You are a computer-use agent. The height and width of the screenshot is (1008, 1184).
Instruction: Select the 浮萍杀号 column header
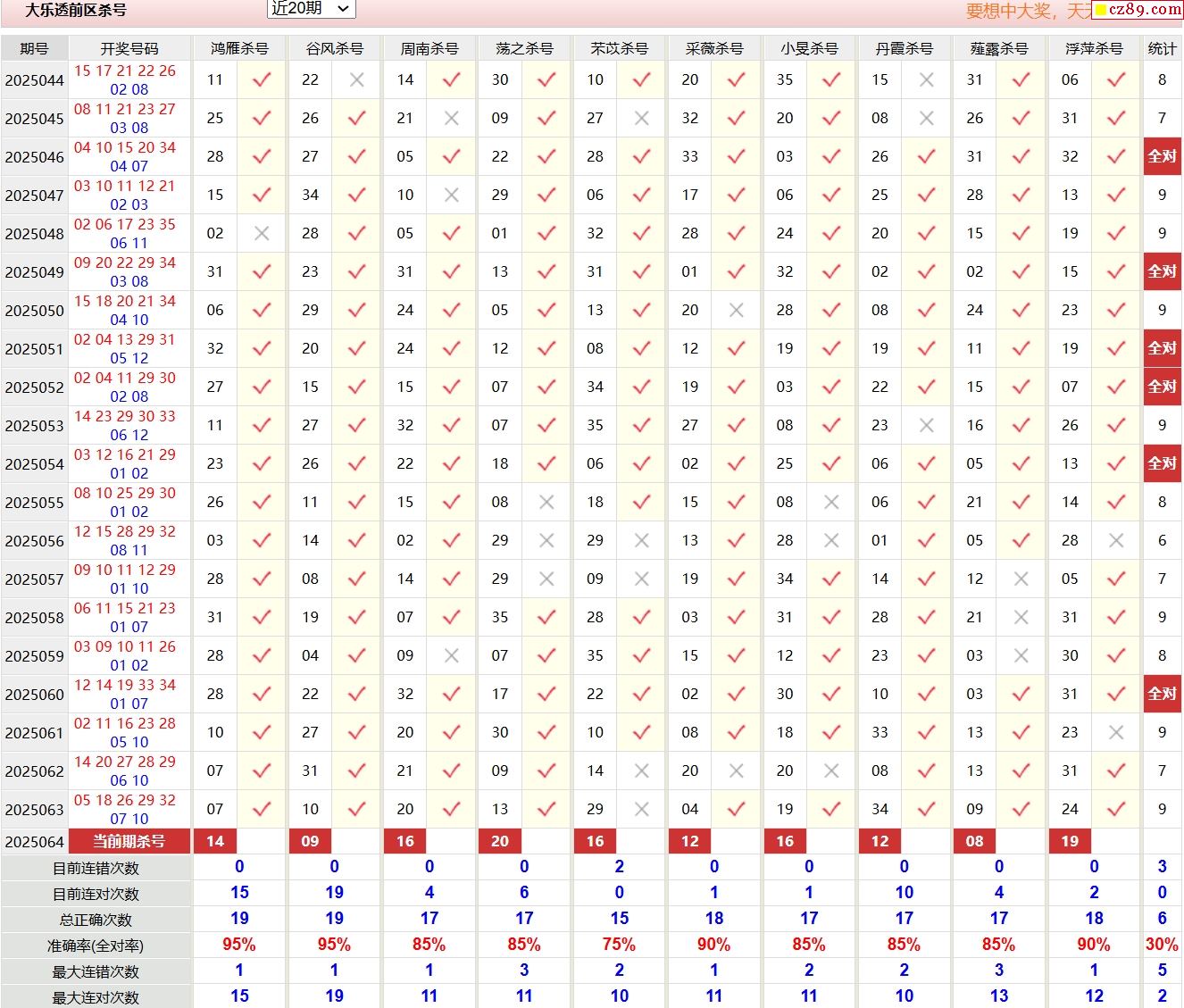[x=1094, y=48]
